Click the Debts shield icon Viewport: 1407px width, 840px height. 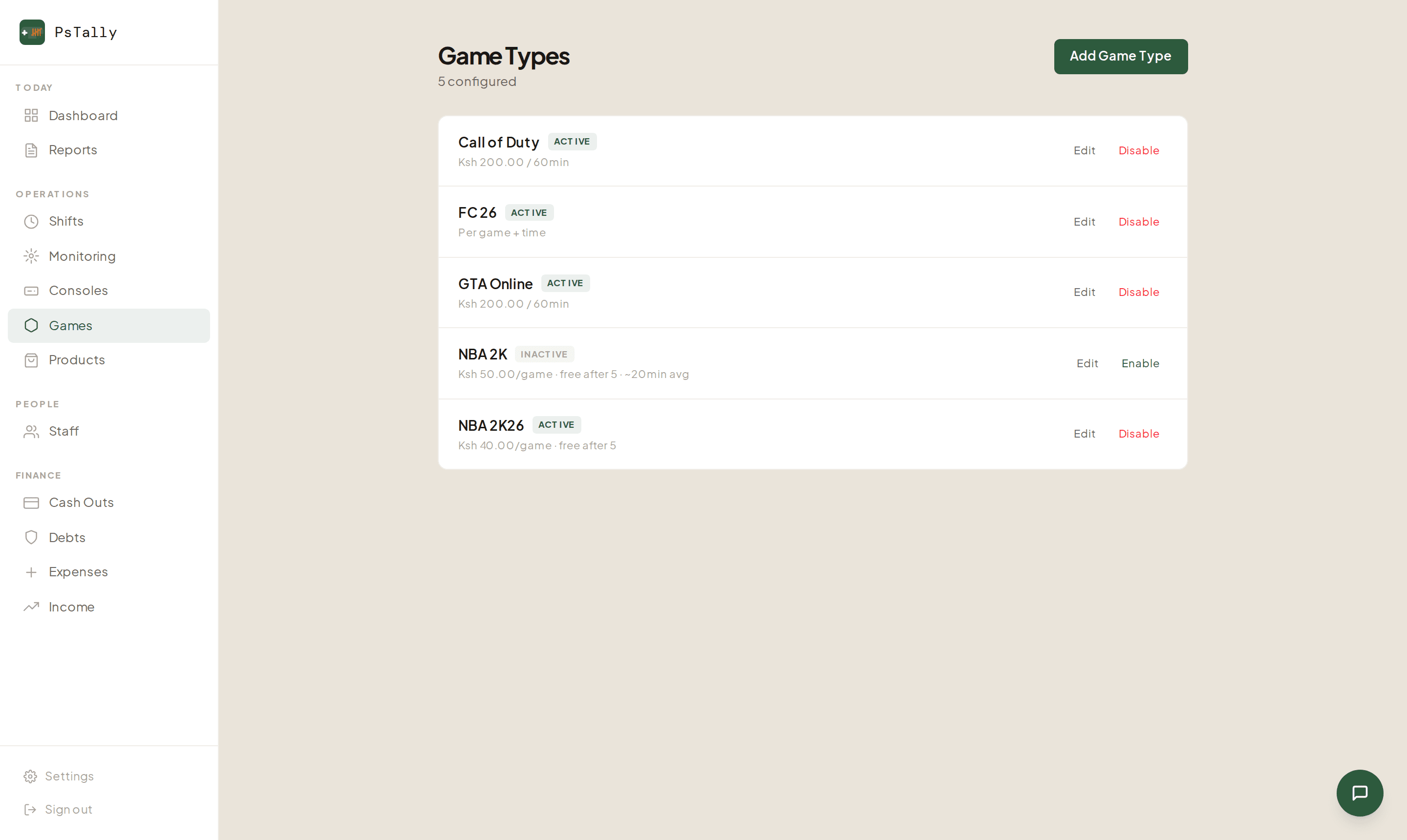click(x=31, y=537)
